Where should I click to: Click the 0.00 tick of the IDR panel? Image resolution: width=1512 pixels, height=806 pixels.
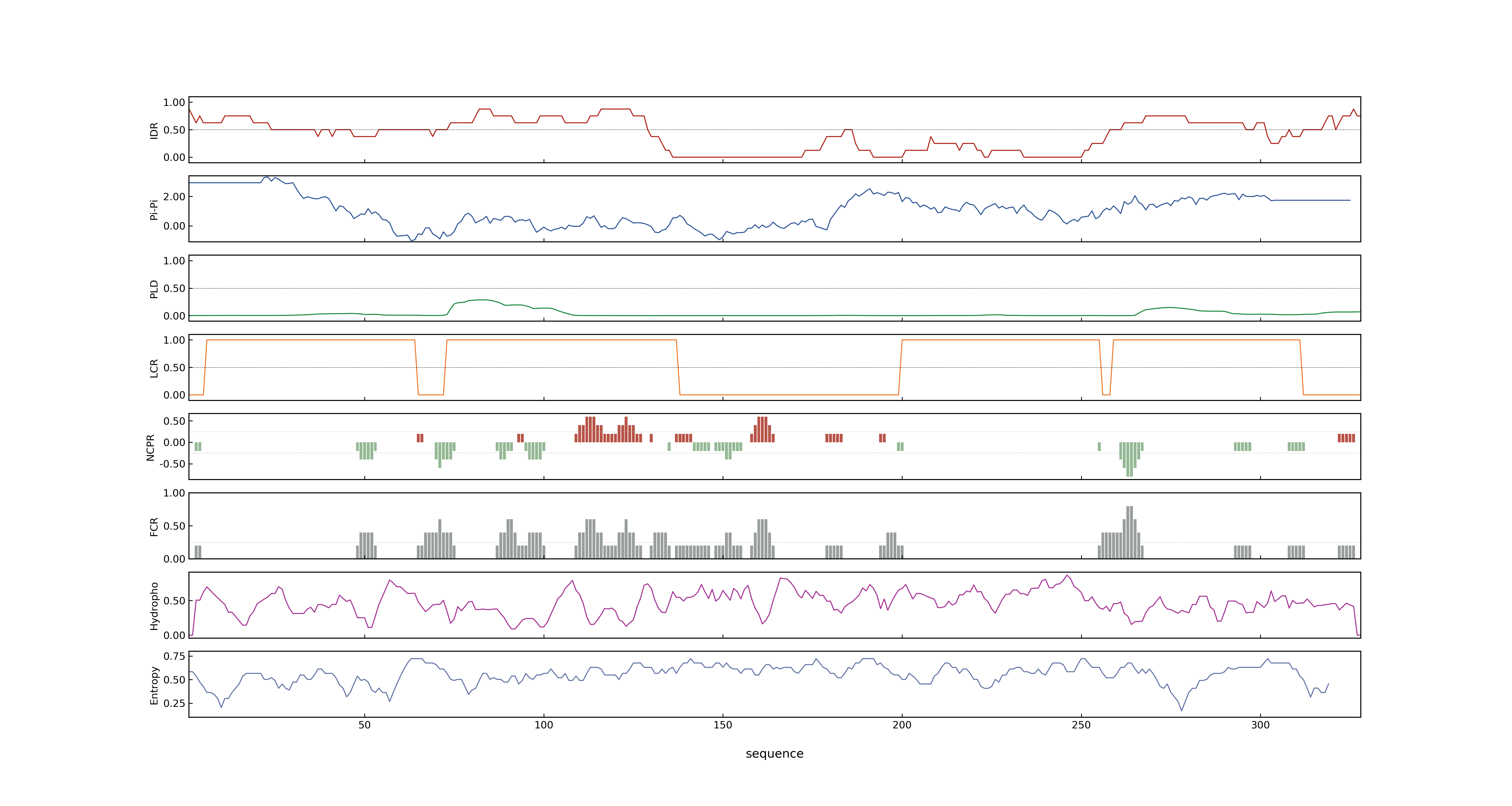click(x=174, y=157)
